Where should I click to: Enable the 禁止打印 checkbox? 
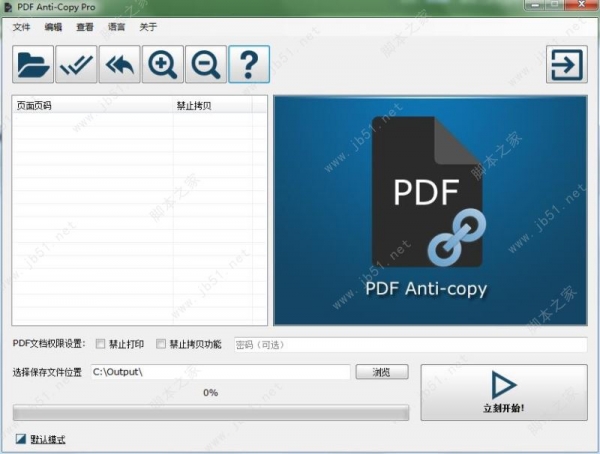coord(100,344)
